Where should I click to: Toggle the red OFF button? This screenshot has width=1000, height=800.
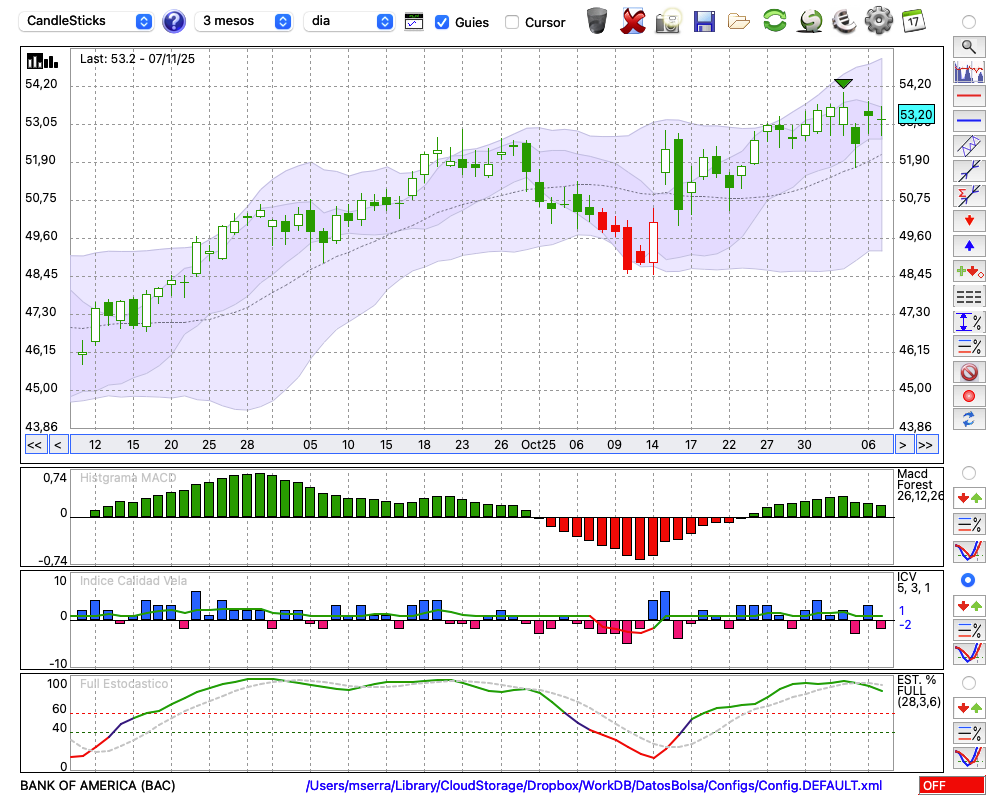coord(952,785)
